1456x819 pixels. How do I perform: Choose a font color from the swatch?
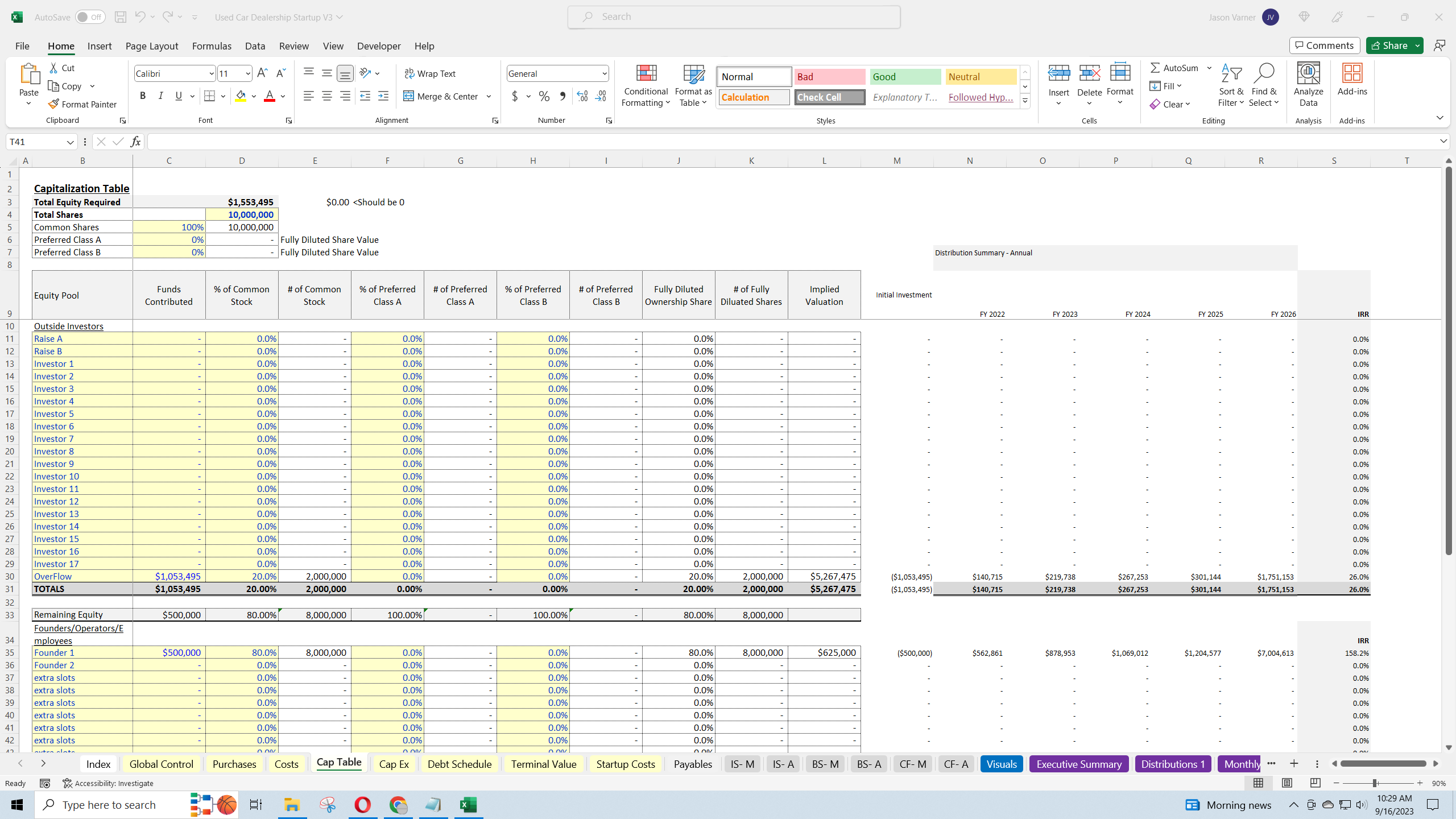pyautogui.click(x=268, y=96)
